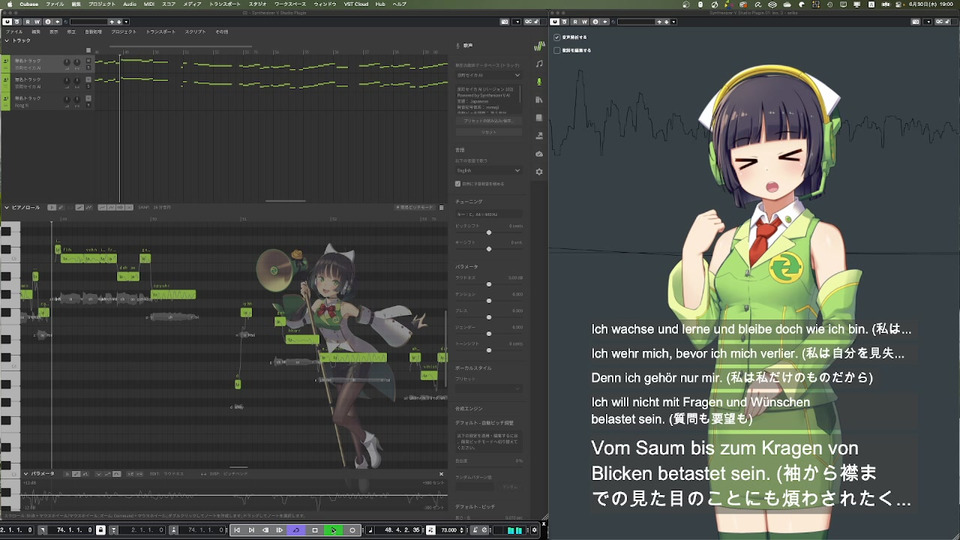Open the dictionary panel icon in sidebar
Viewport: 960px width, 540px height.
[x=539, y=118]
